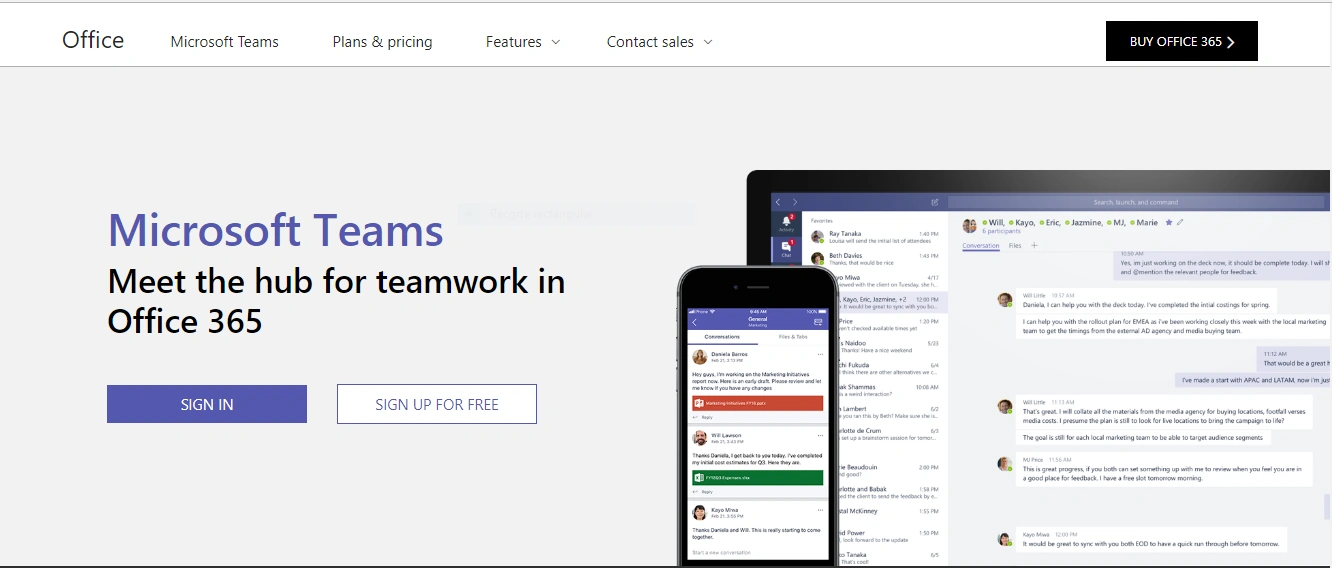The width and height of the screenshot is (1332, 568).
Task: Click Kayo Miwa's avatar at 12:00 PM message
Action: click(1004, 538)
